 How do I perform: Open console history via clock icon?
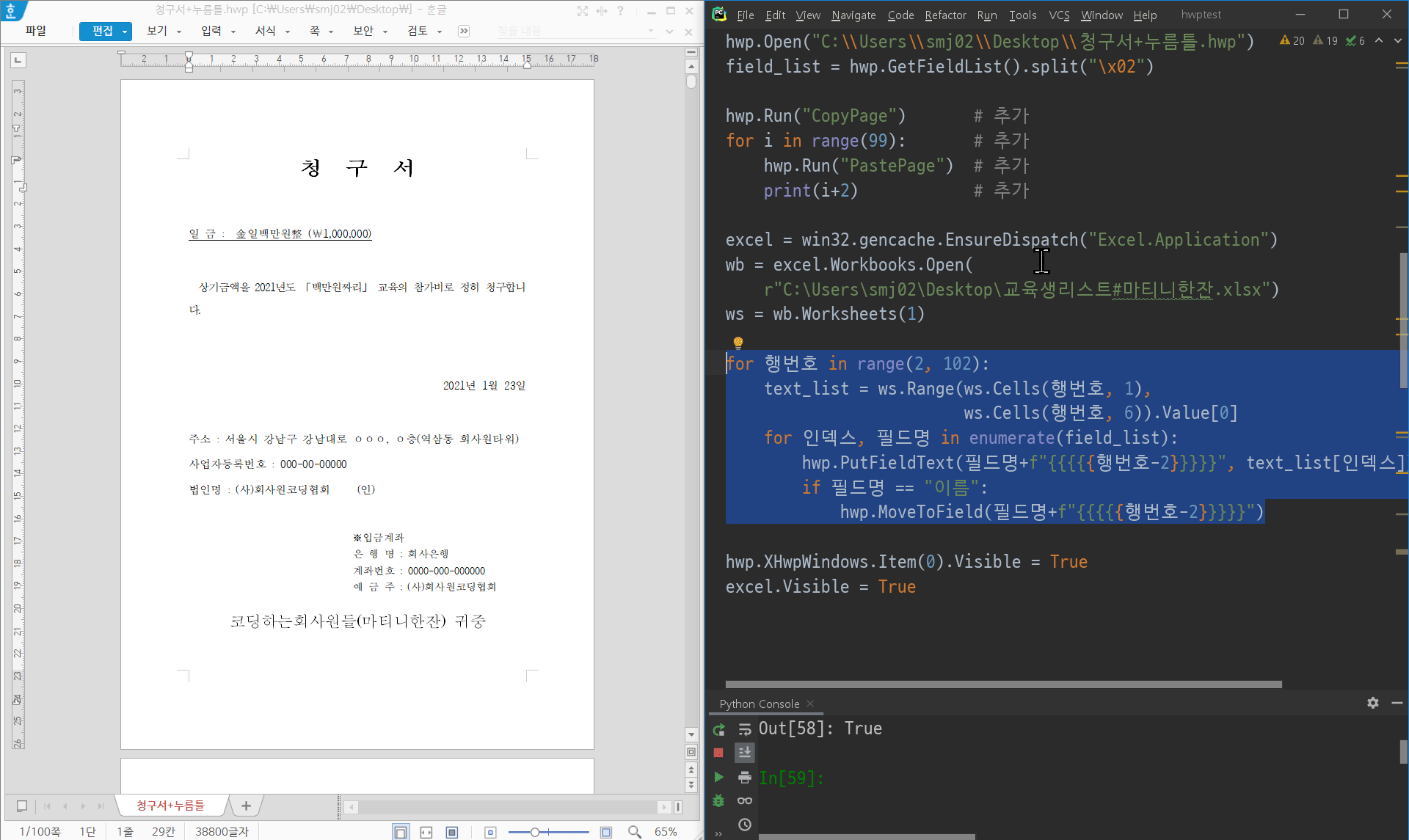[x=745, y=825]
